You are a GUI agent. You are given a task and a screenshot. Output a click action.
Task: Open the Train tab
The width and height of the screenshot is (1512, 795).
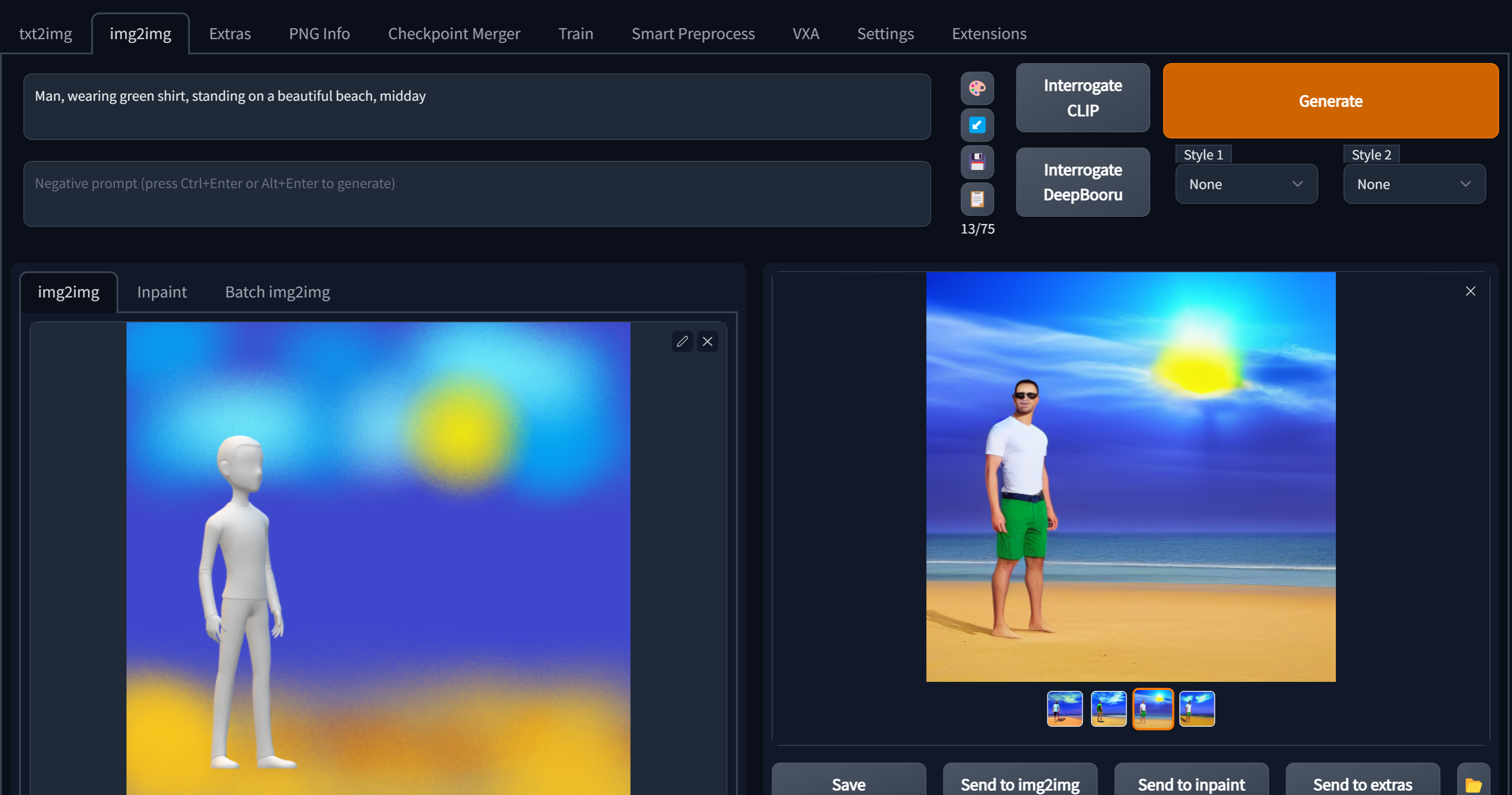(x=576, y=33)
